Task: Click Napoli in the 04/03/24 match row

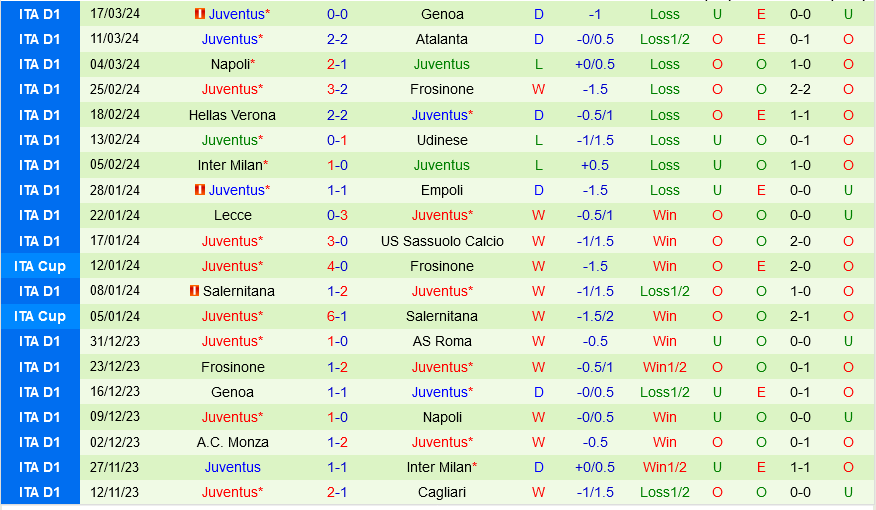Action: (x=229, y=64)
